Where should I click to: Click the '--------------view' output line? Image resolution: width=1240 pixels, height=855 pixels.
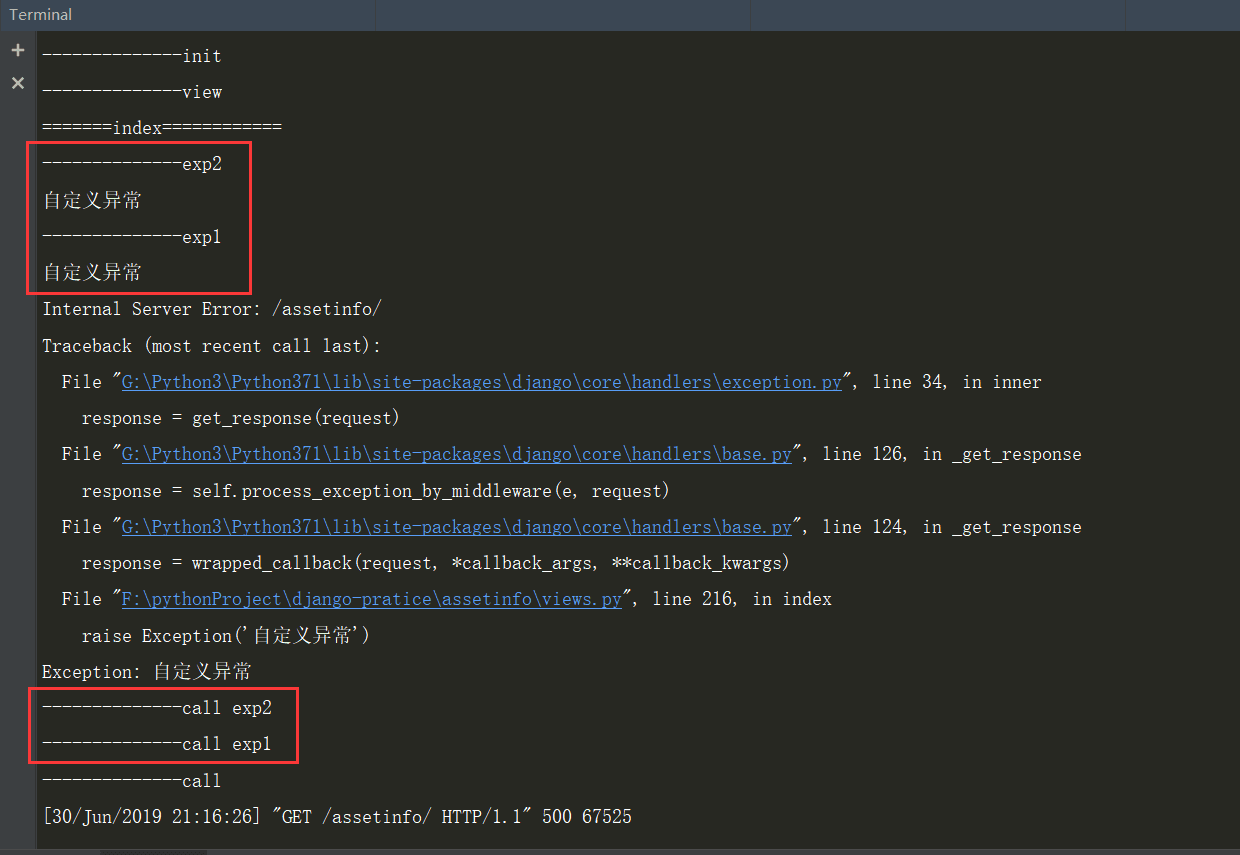pos(132,92)
